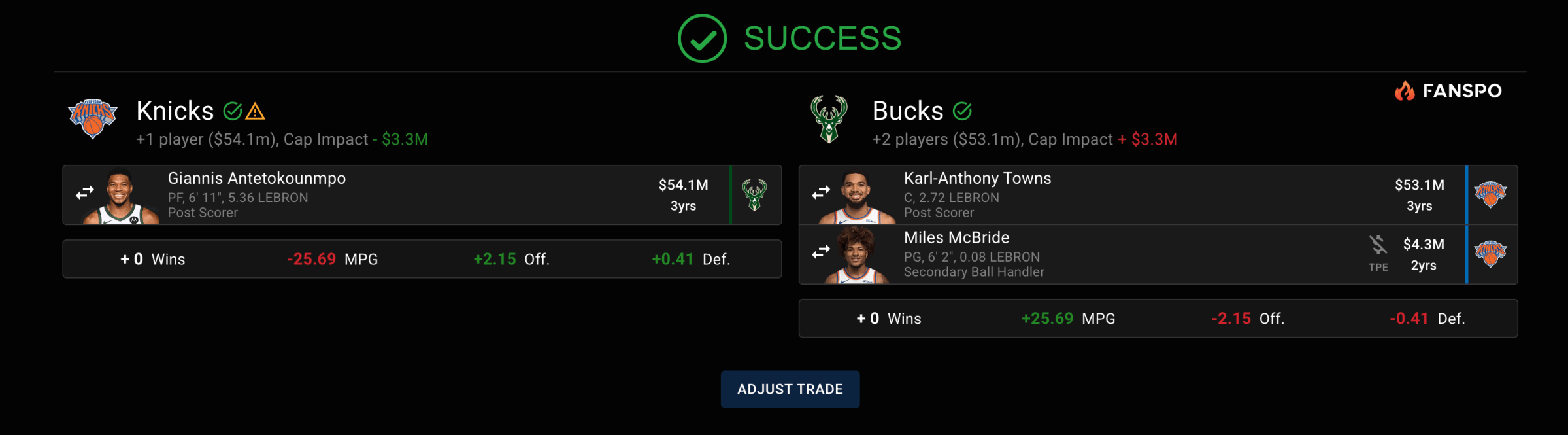Open the Fanspo logo link
1568x435 pixels.
click(1448, 91)
